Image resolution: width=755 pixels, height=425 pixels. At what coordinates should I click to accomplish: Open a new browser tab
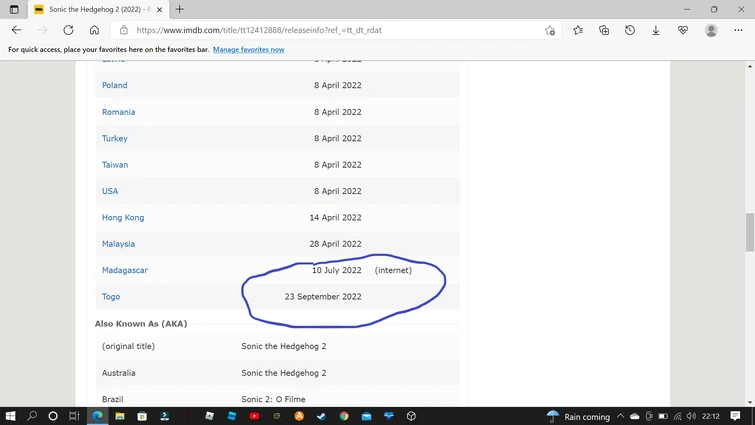pyautogui.click(x=180, y=9)
